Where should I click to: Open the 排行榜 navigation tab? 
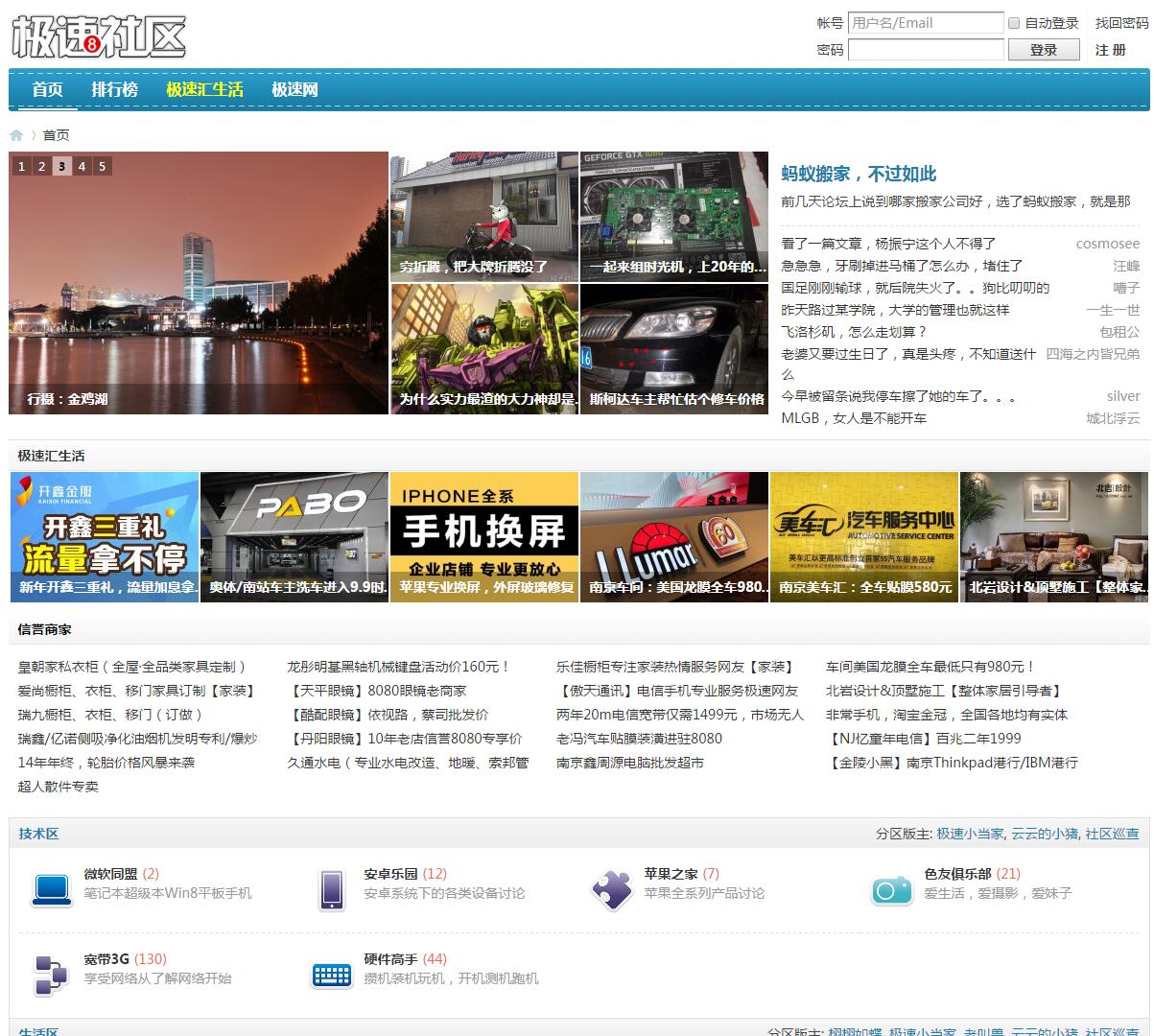click(115, 89)
